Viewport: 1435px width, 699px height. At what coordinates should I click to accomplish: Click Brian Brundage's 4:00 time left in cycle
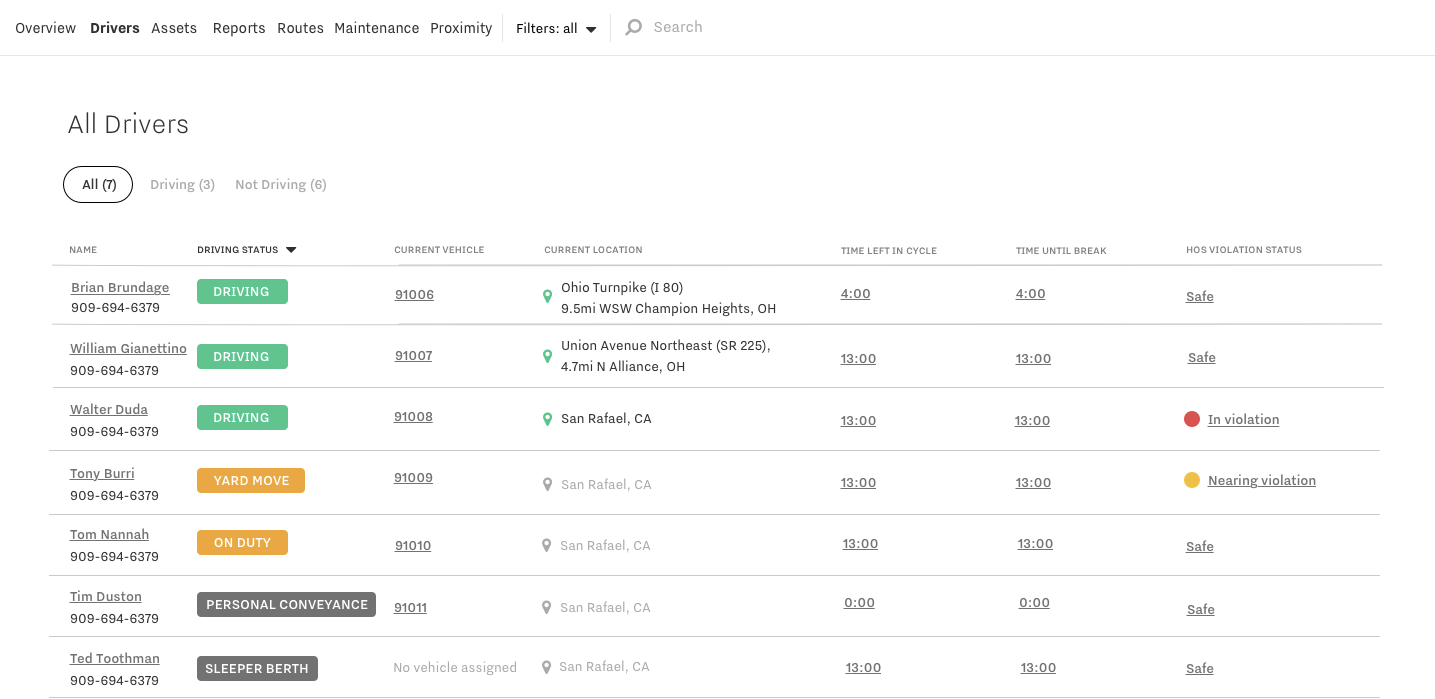pos(856,294)
